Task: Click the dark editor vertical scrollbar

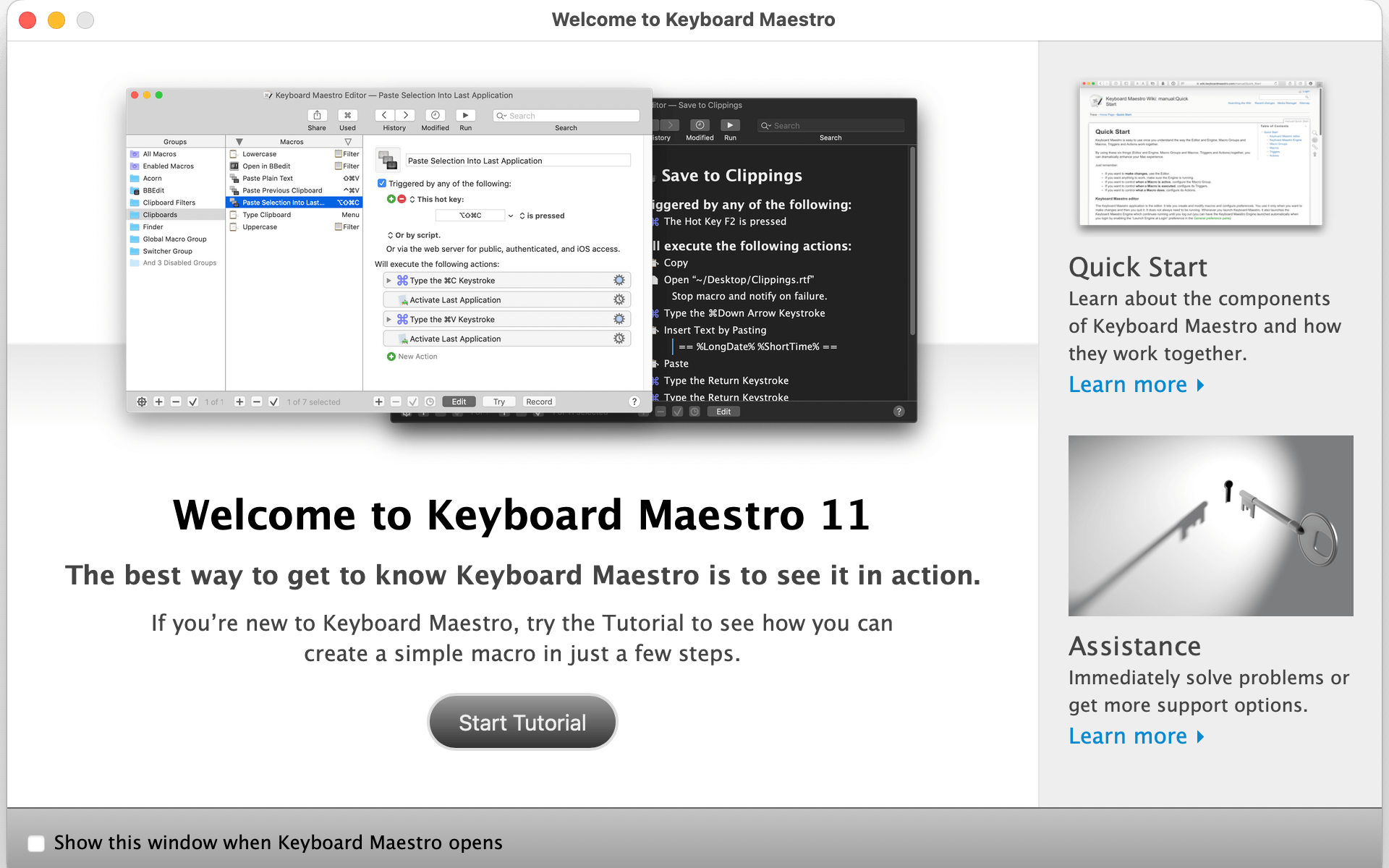Action: [x=912, y=242]
